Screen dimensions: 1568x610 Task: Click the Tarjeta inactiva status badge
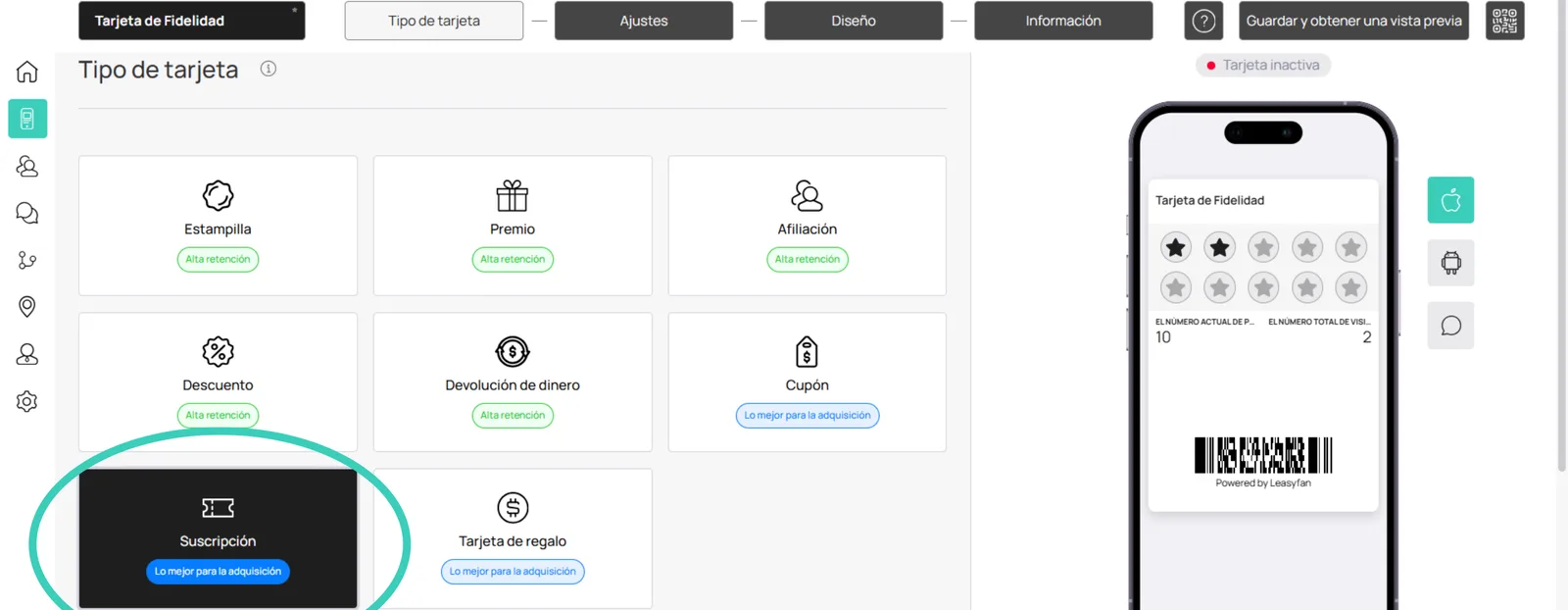1263,65
